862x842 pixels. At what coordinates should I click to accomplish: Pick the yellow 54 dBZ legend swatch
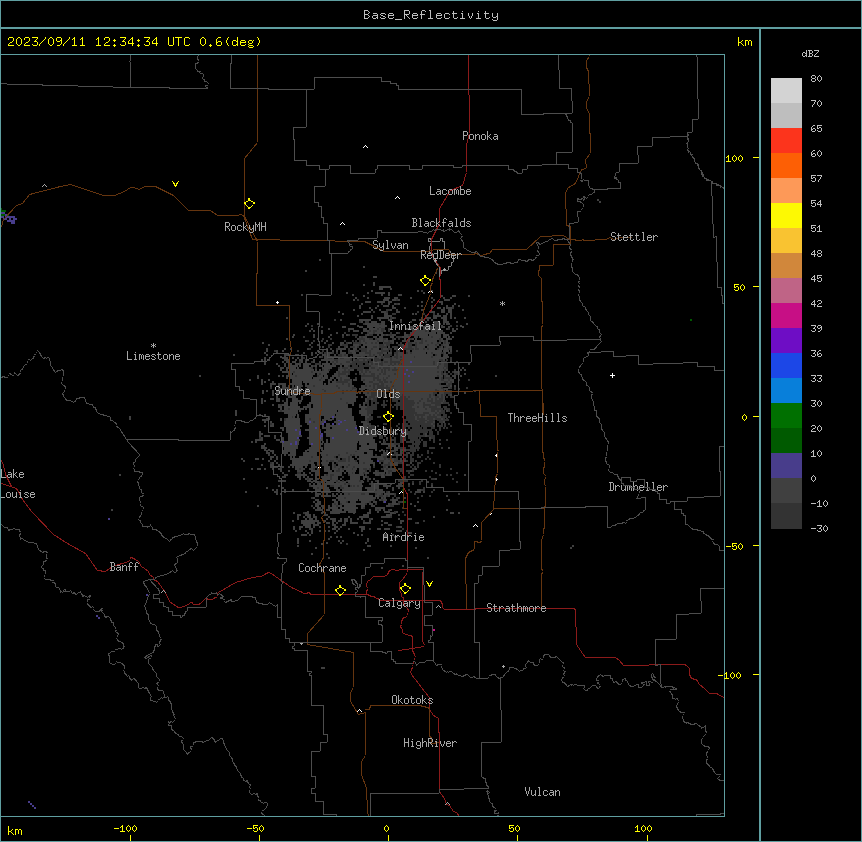[x=786, y=215]
